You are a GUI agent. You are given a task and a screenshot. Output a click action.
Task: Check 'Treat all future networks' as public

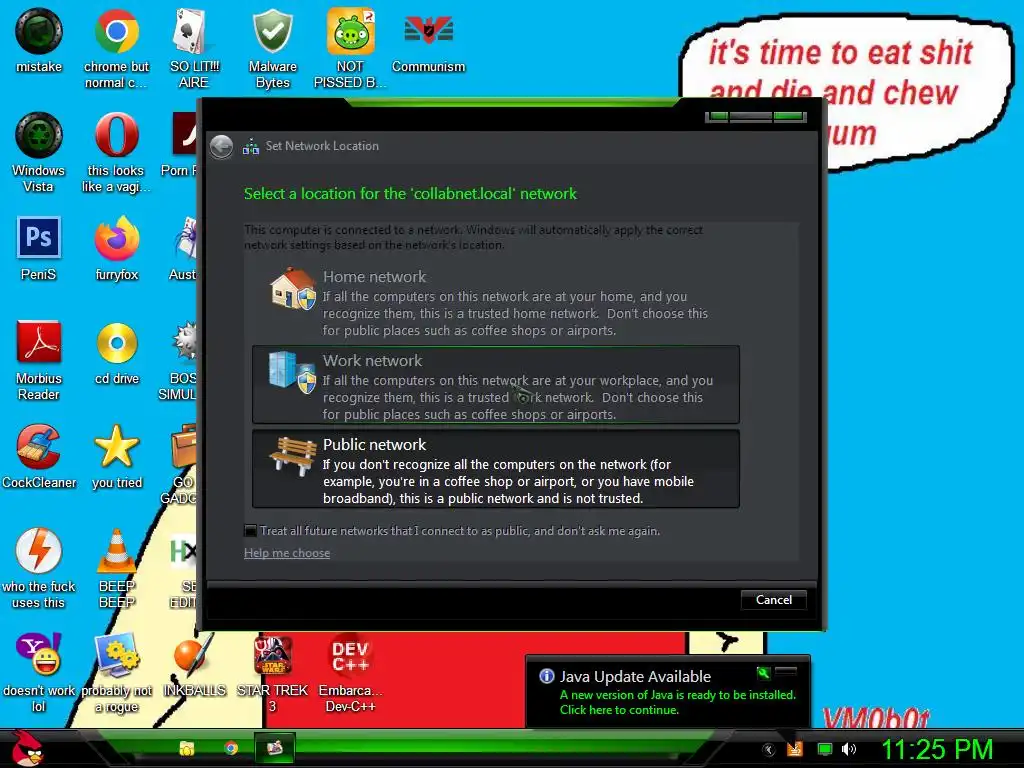tap(249, 530)
